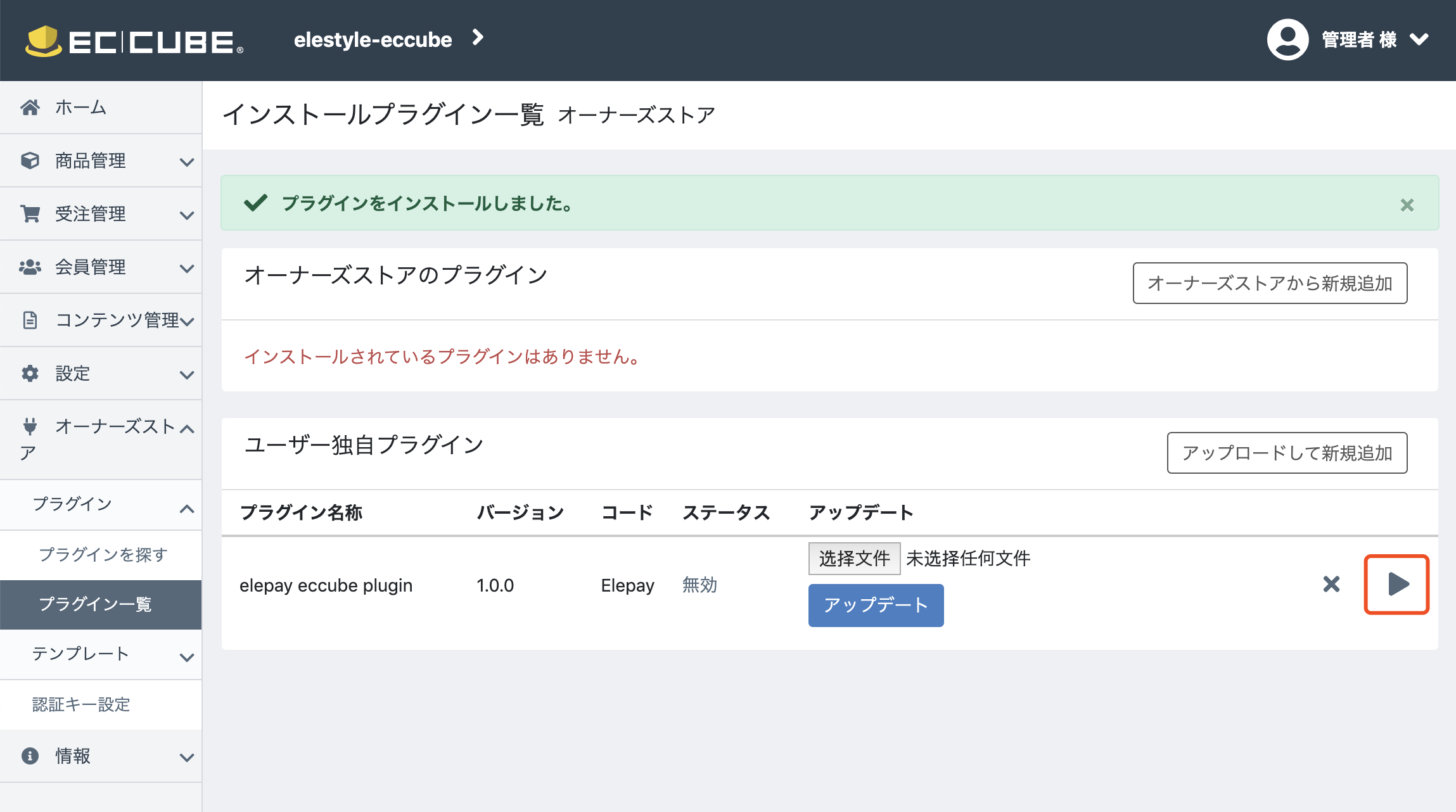The height and width of the screenshot is (812, 1456).
Task: Click the home icon in sidebar
Action: [x=30, y=108]
